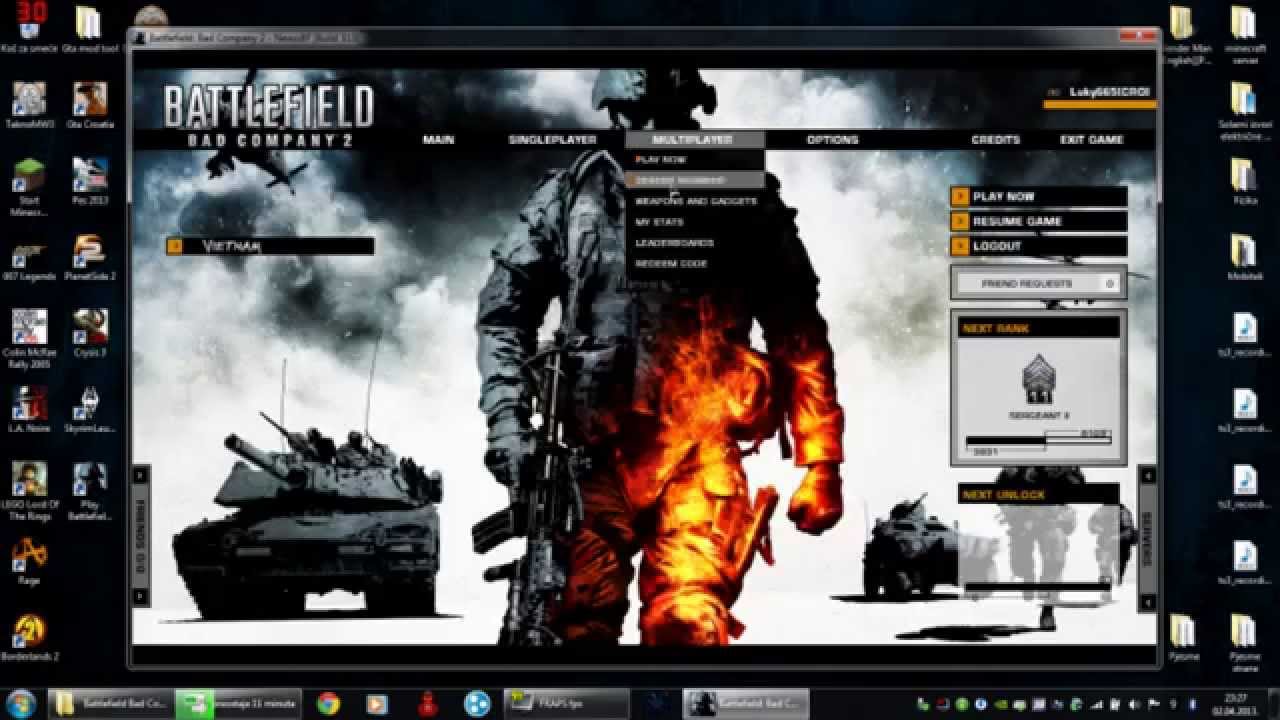Open the media player icon on the taskbar
Screen dimensions: 1280x720
coord(377,703)
